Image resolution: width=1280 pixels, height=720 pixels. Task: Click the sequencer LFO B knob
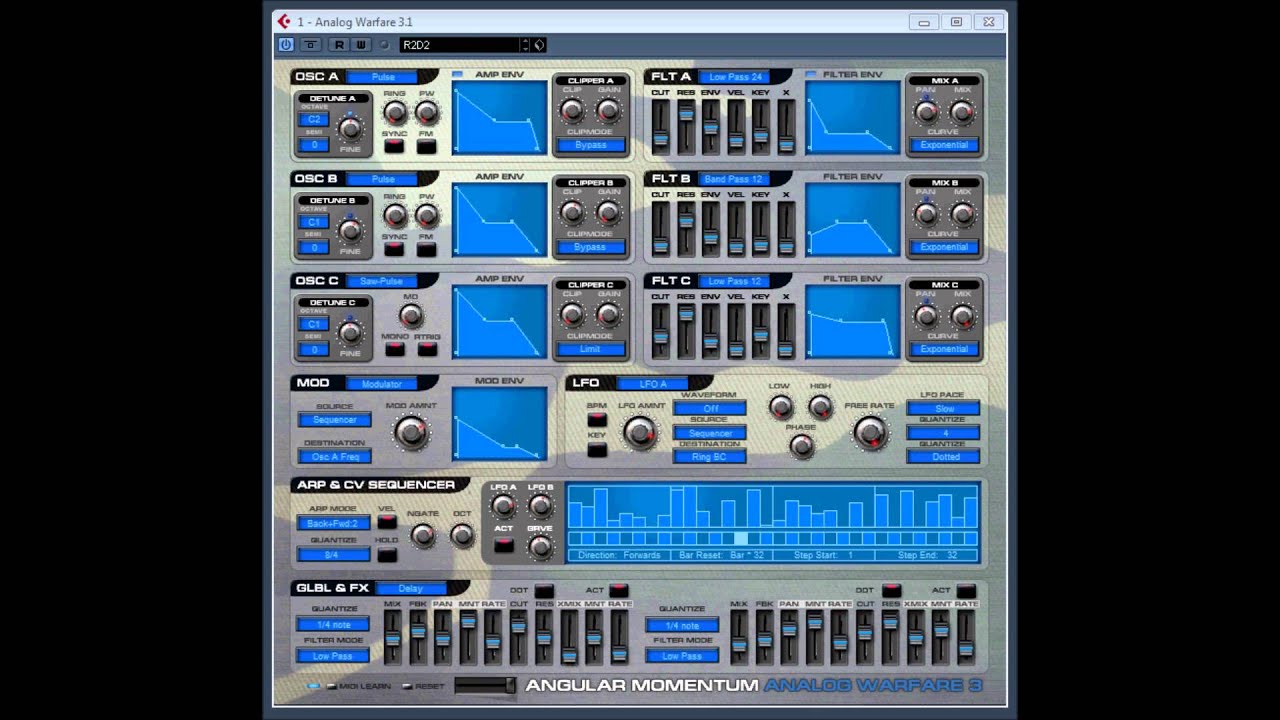[540, 505]
